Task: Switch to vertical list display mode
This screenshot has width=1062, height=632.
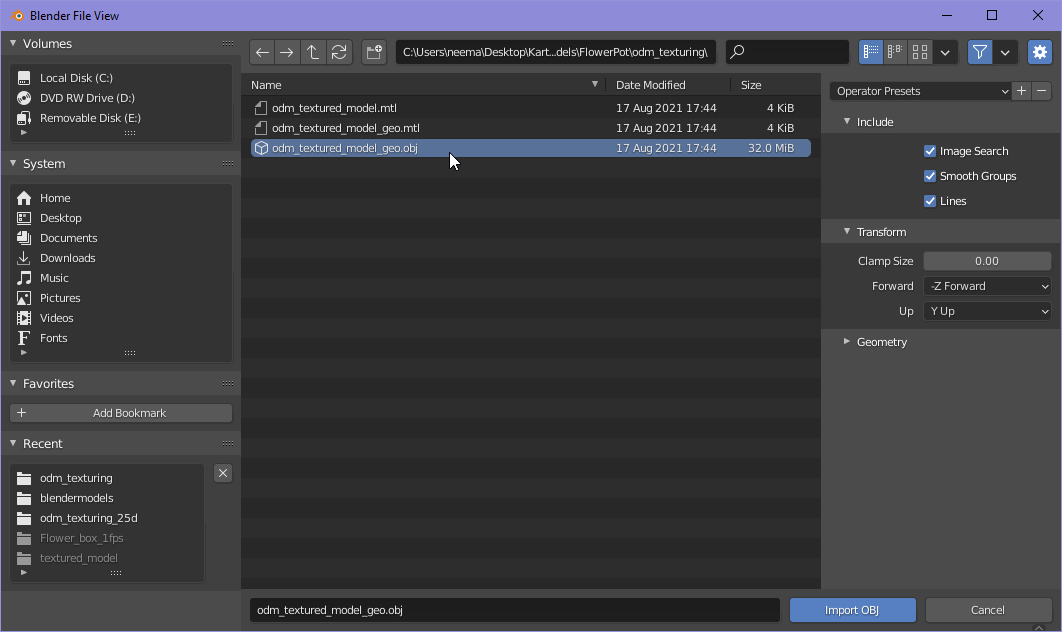Action: [x=870, y=52]
